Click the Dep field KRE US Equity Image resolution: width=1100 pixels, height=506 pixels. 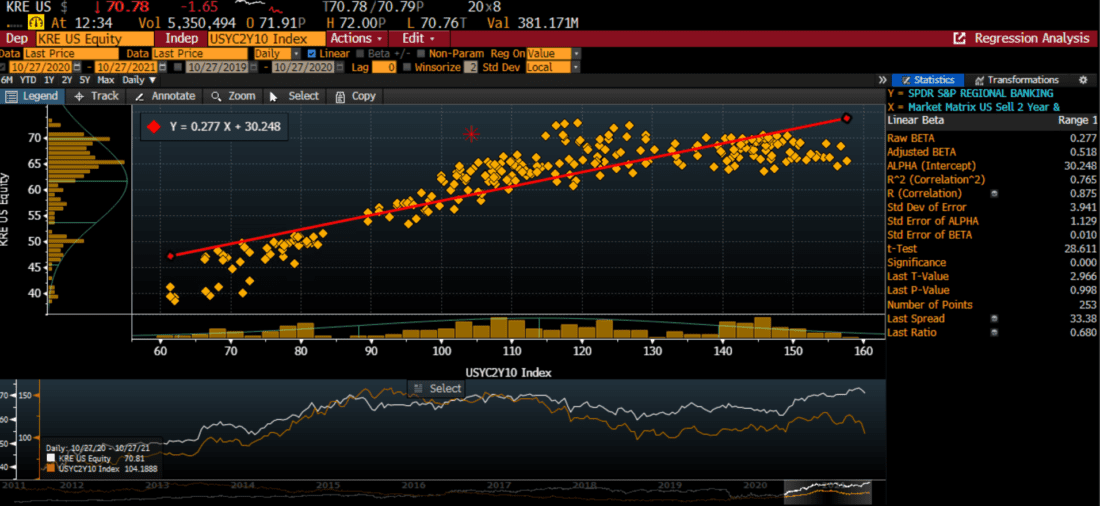pos(94,39)
